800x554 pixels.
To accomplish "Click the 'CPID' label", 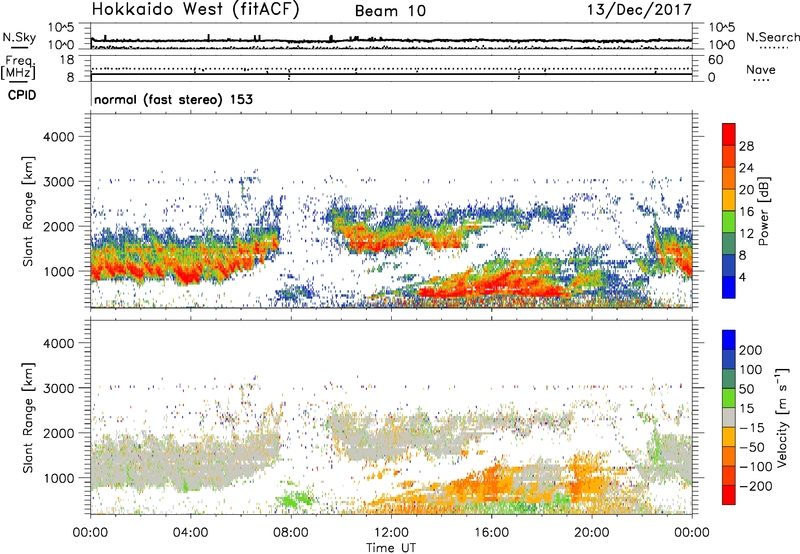I will coord(22,95).
